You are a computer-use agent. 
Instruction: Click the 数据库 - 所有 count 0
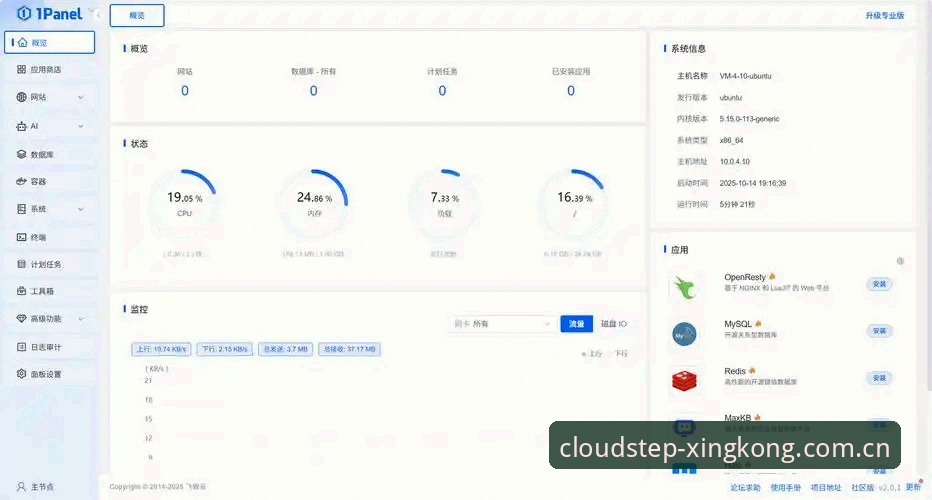click(x=313, y=91)
